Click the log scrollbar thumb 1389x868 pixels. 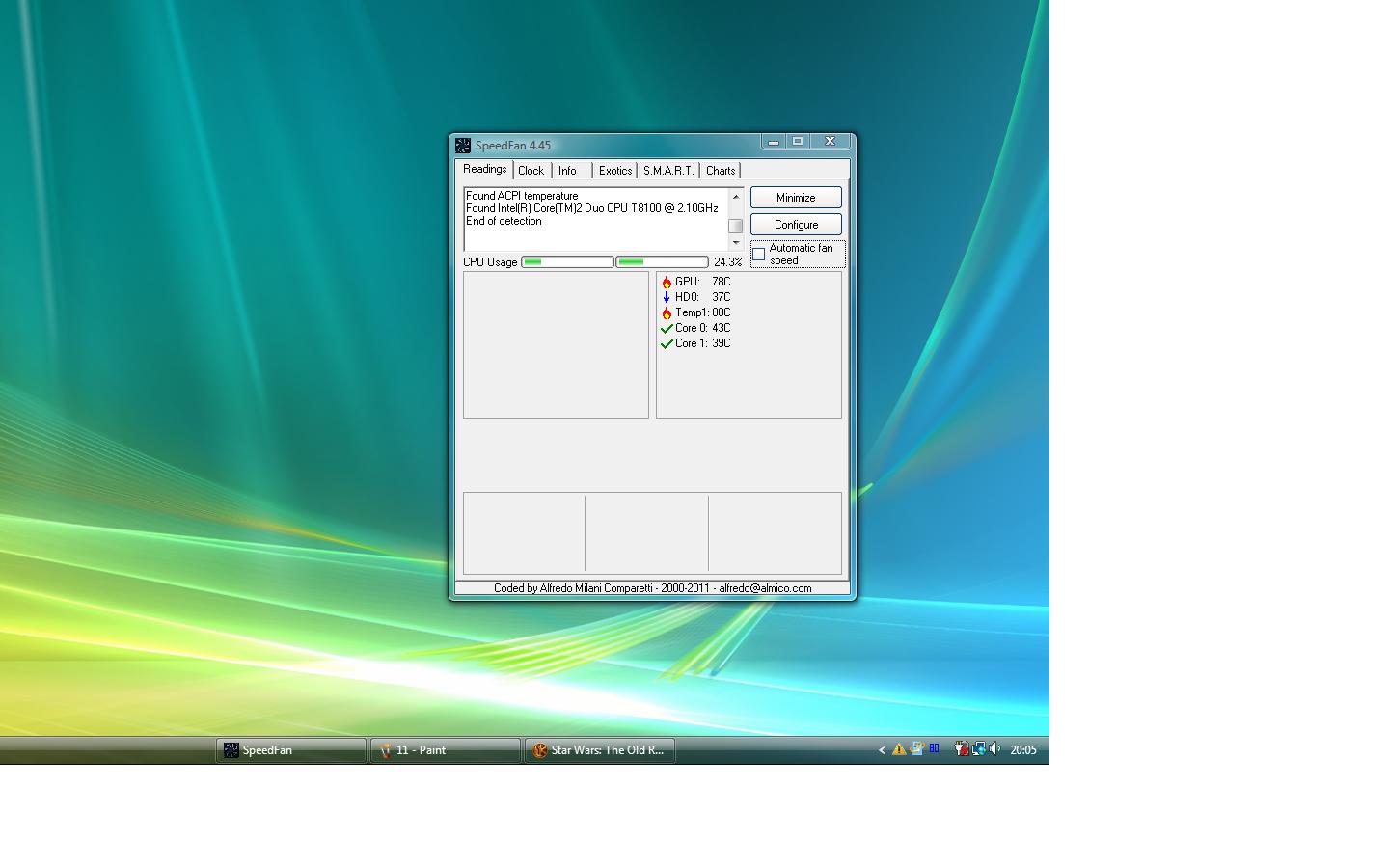[x=736, y=226]
